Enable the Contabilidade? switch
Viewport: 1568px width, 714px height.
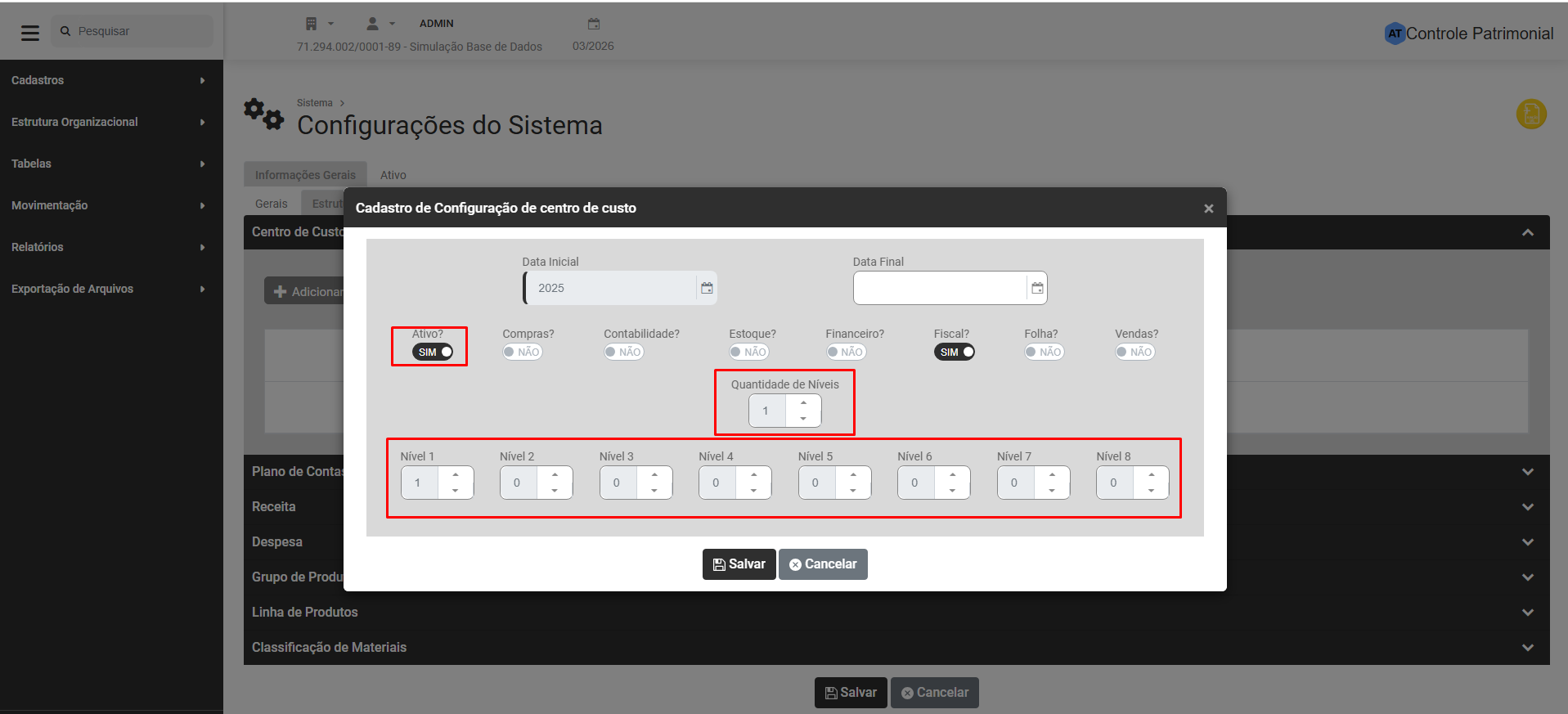click(624, 352)
